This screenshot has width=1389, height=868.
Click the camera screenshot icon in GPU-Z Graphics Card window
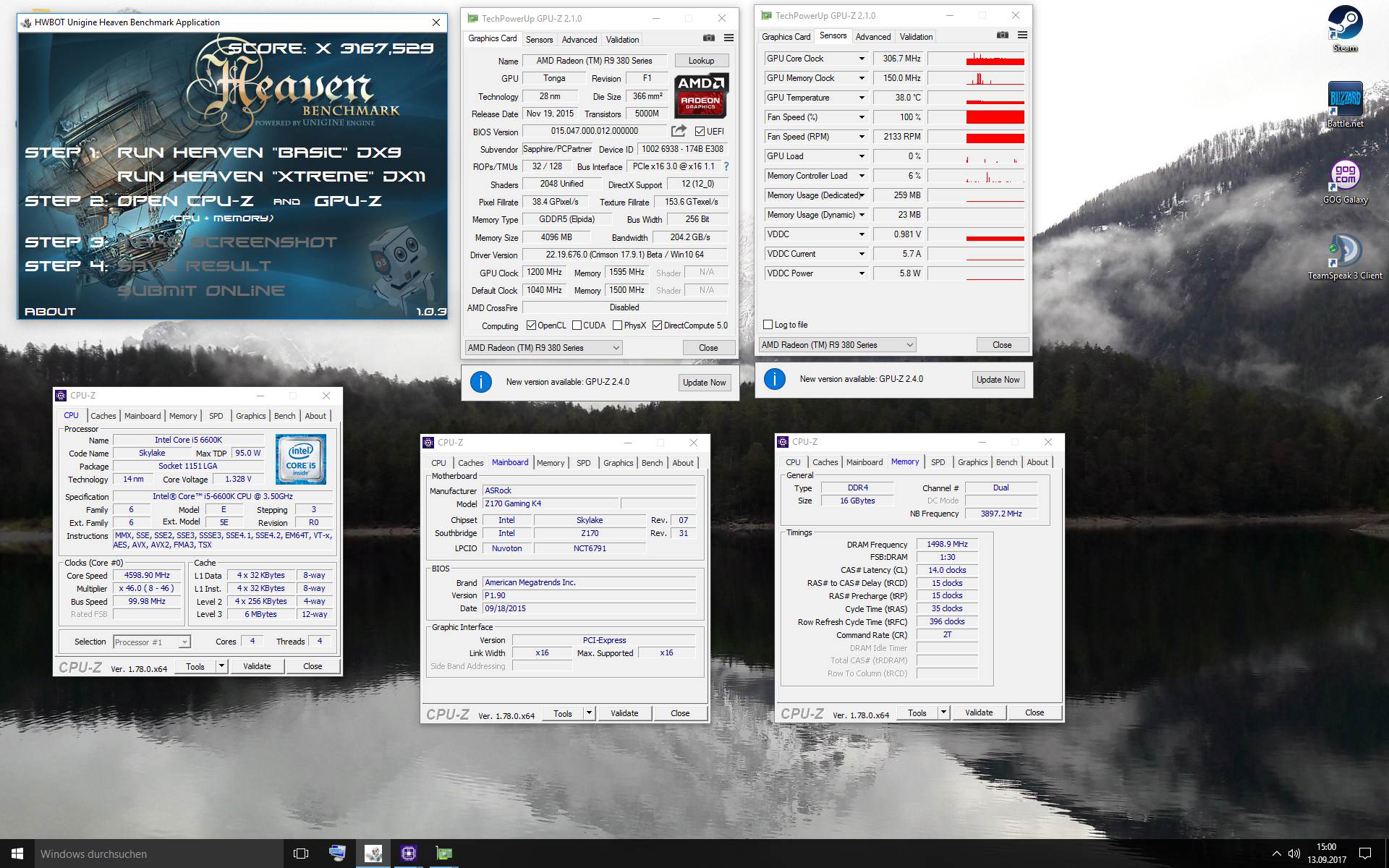[x=709, y=38]
